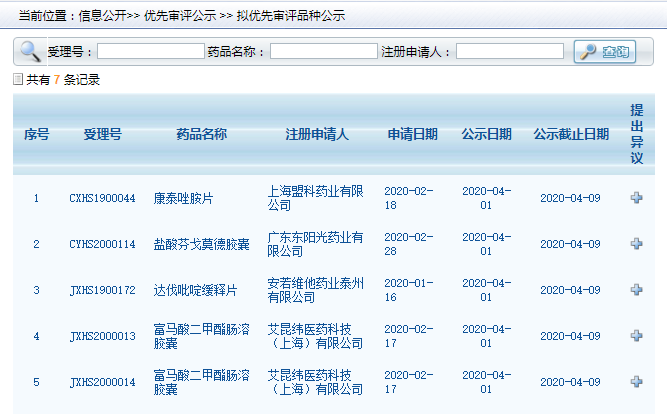Click the 公示日期 column header

[x=487, y=134]
